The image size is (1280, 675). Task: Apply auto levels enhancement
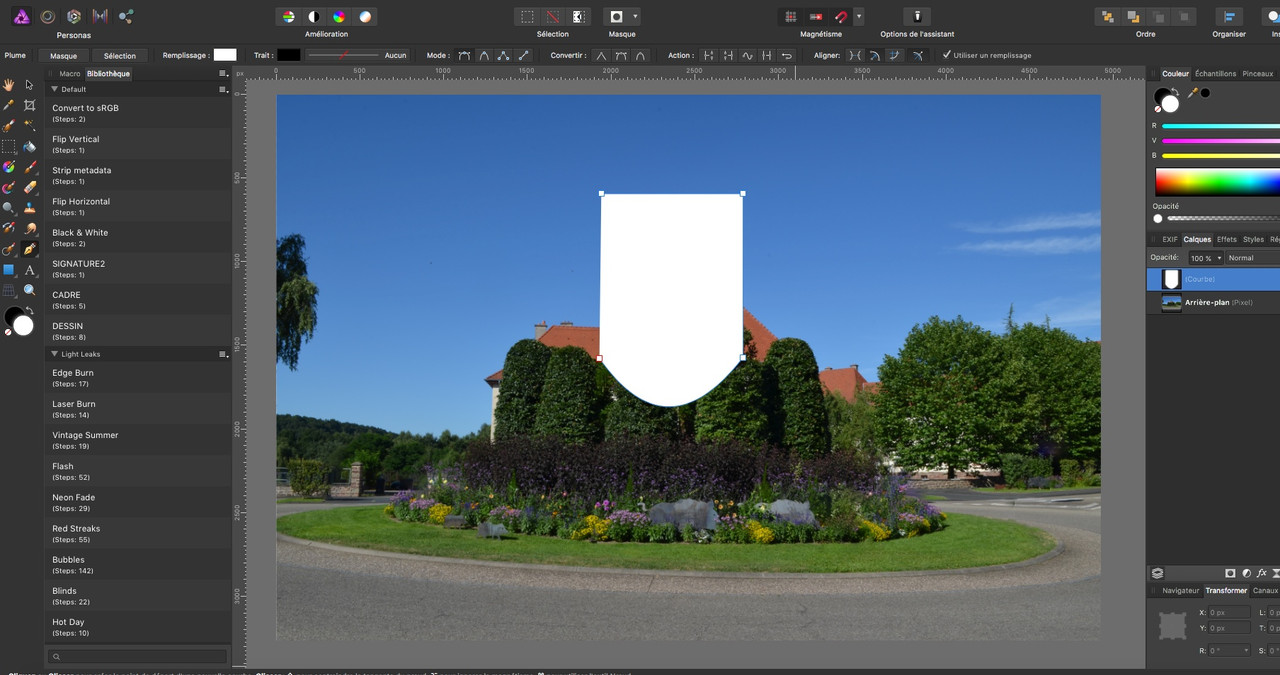tap(288, 16)
